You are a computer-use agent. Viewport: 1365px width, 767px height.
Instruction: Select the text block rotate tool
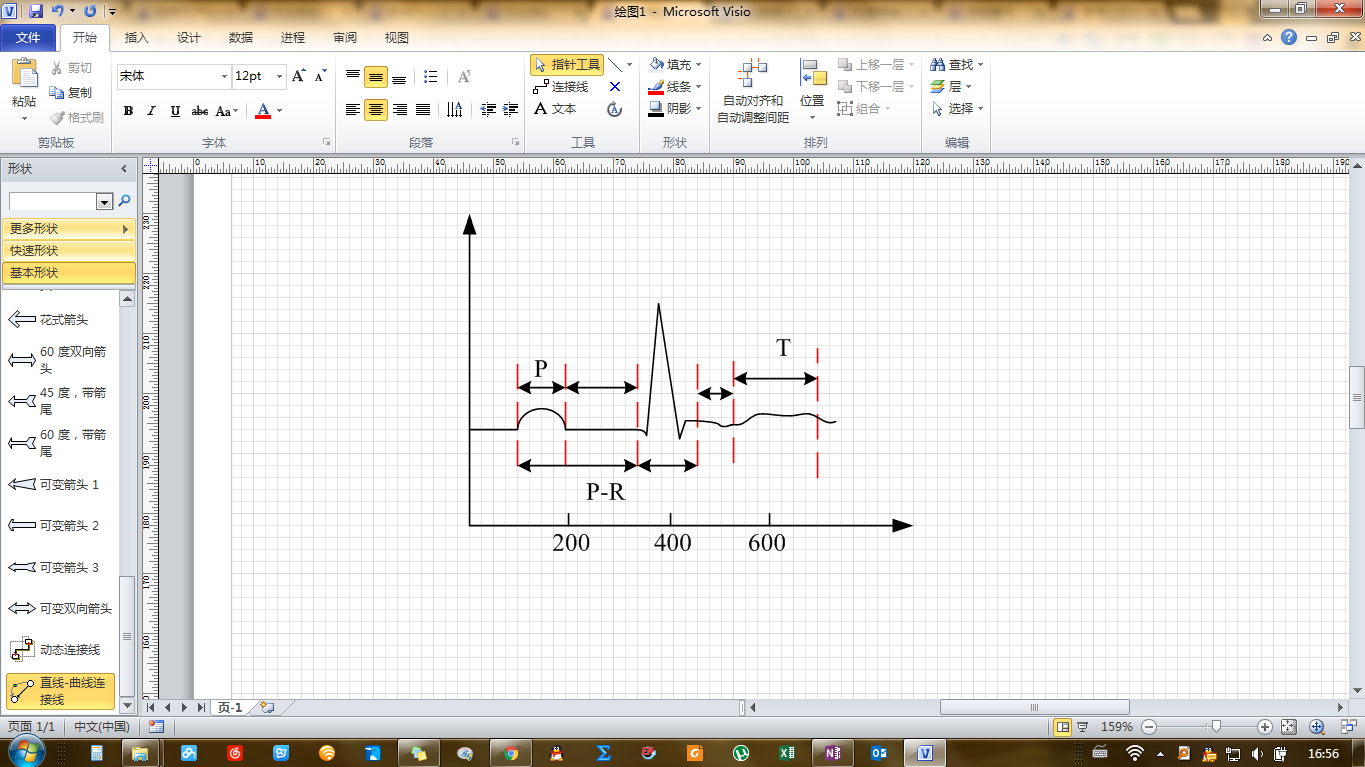pyautogui.click(x=615, y=109)
